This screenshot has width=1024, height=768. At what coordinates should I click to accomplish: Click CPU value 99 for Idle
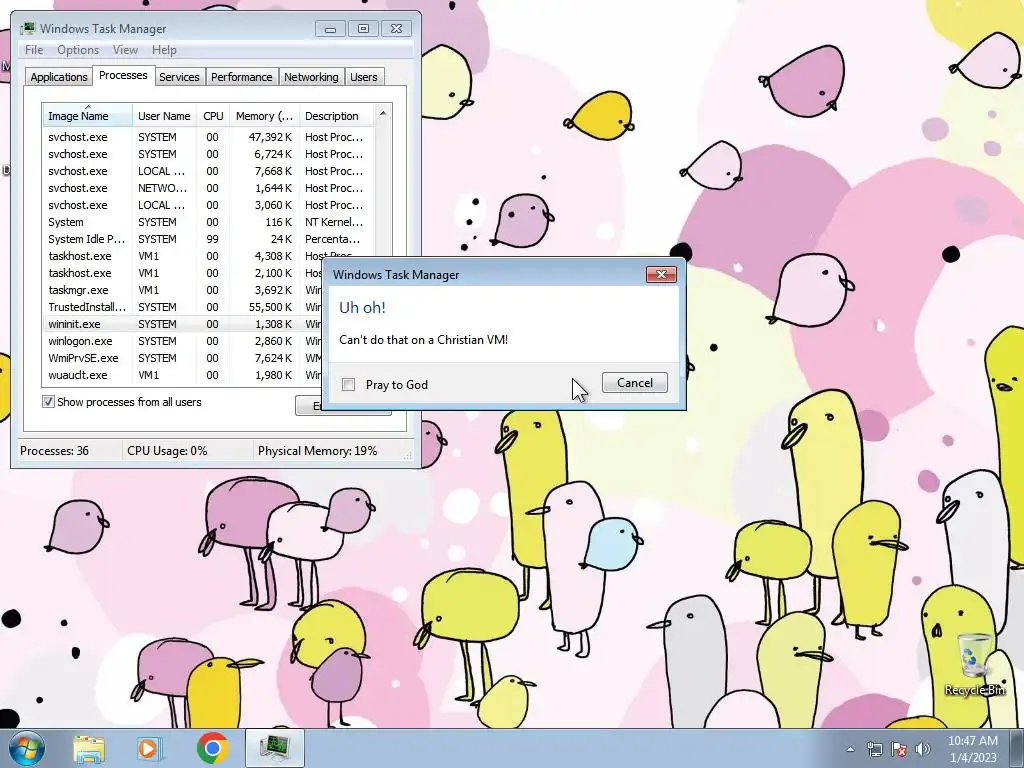212,239
